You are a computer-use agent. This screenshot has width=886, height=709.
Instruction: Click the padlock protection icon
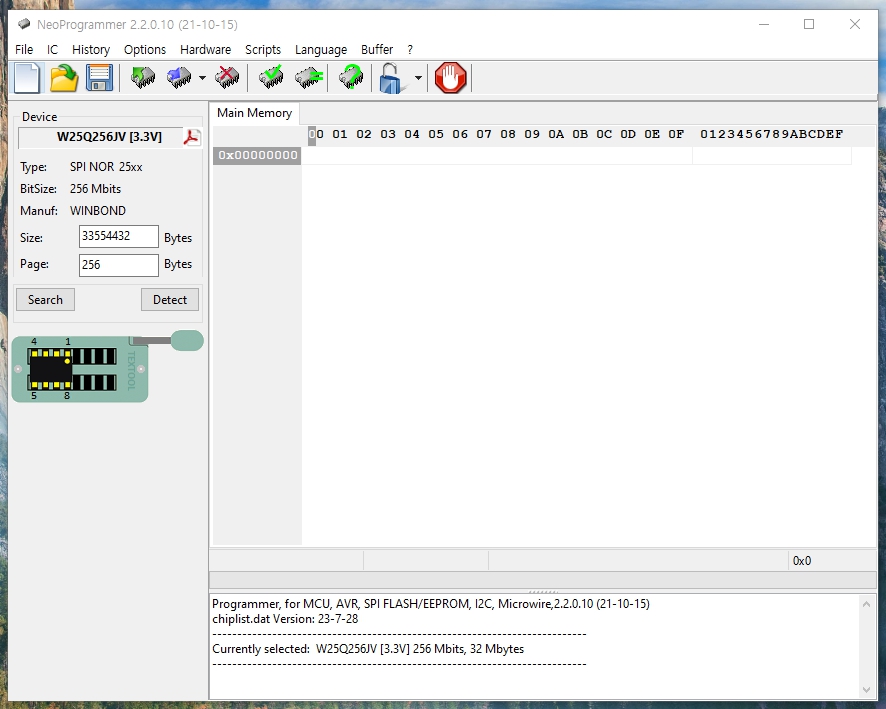(x=391, y=78)
